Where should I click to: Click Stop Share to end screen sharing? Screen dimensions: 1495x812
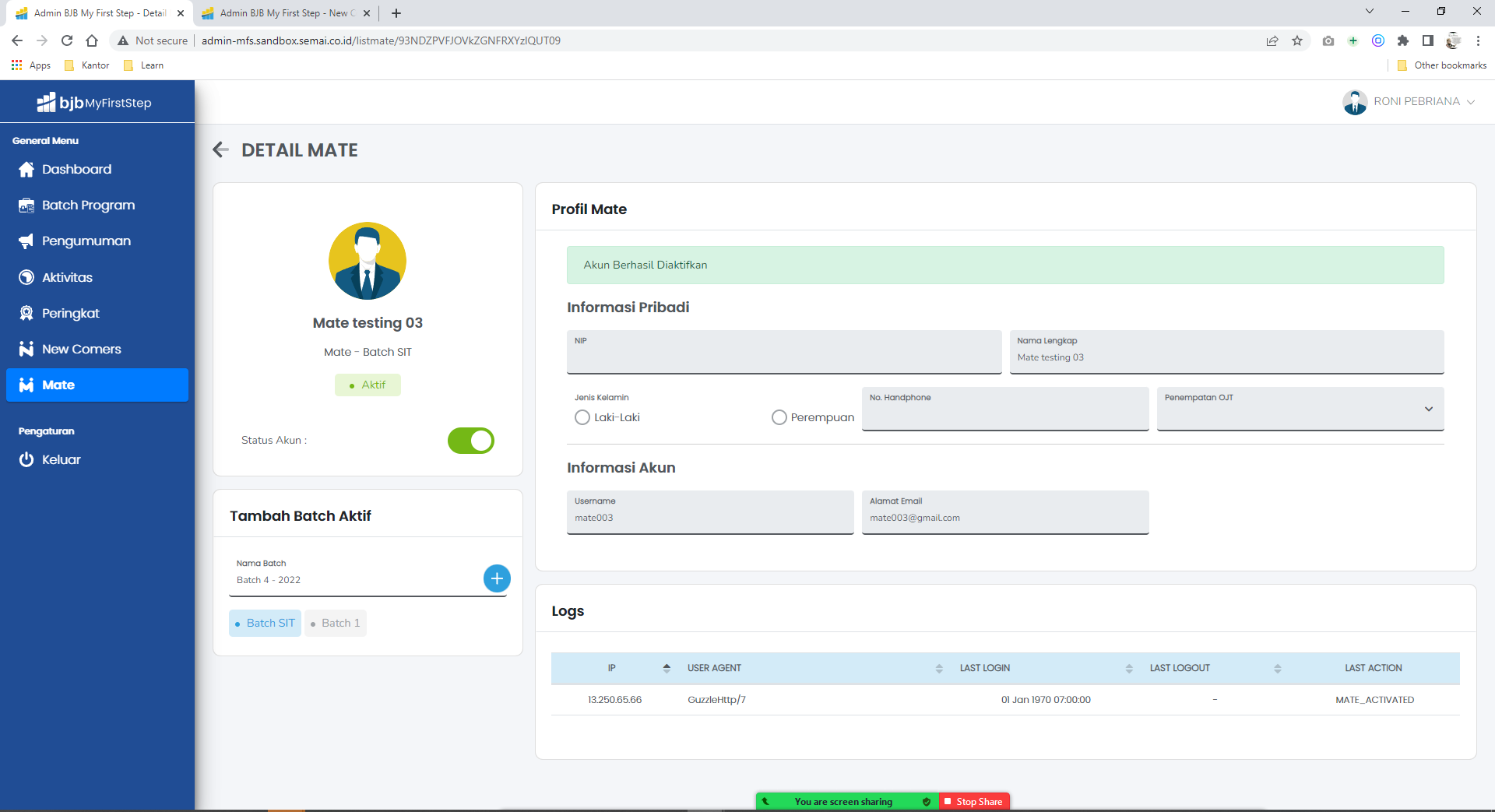(x=974, y=802)
